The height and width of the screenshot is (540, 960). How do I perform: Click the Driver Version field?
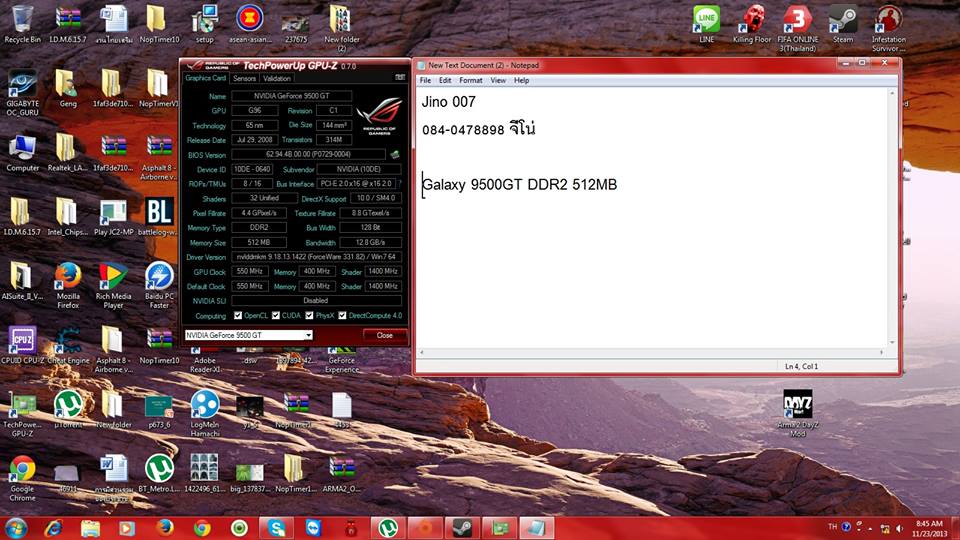pos(317,257)
